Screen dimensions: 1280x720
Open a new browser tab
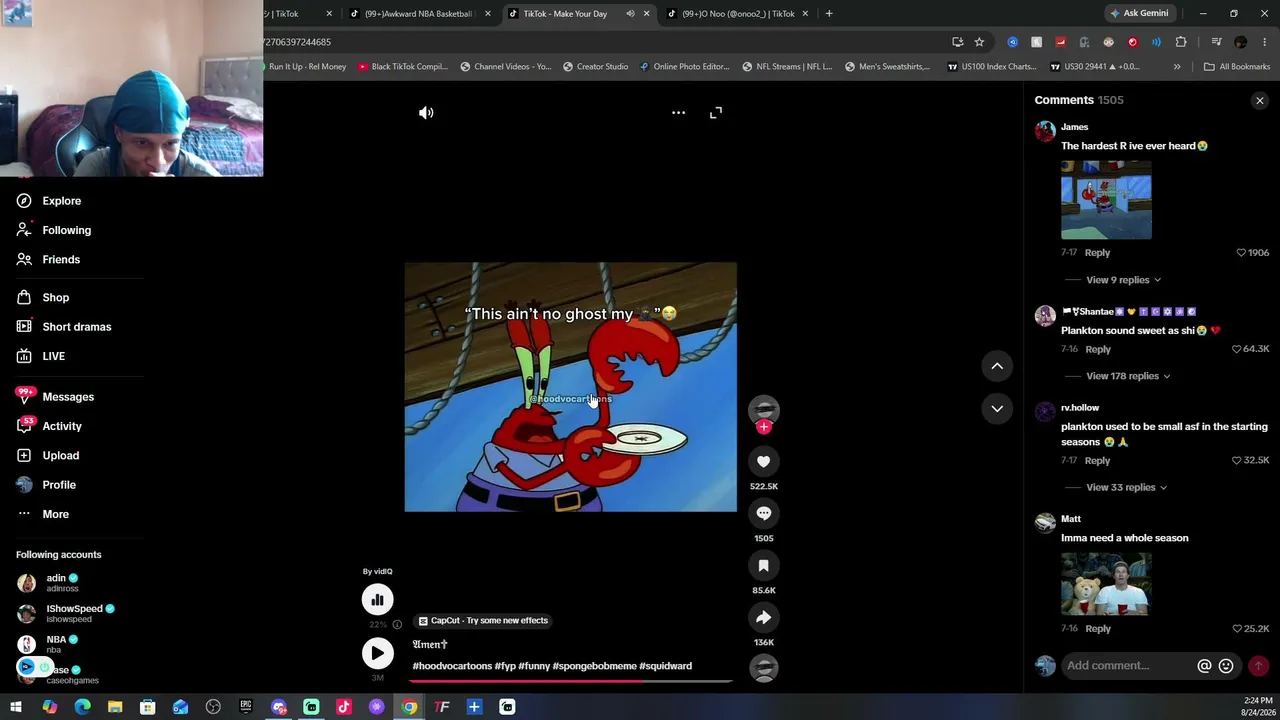click(x=829, y=14)
